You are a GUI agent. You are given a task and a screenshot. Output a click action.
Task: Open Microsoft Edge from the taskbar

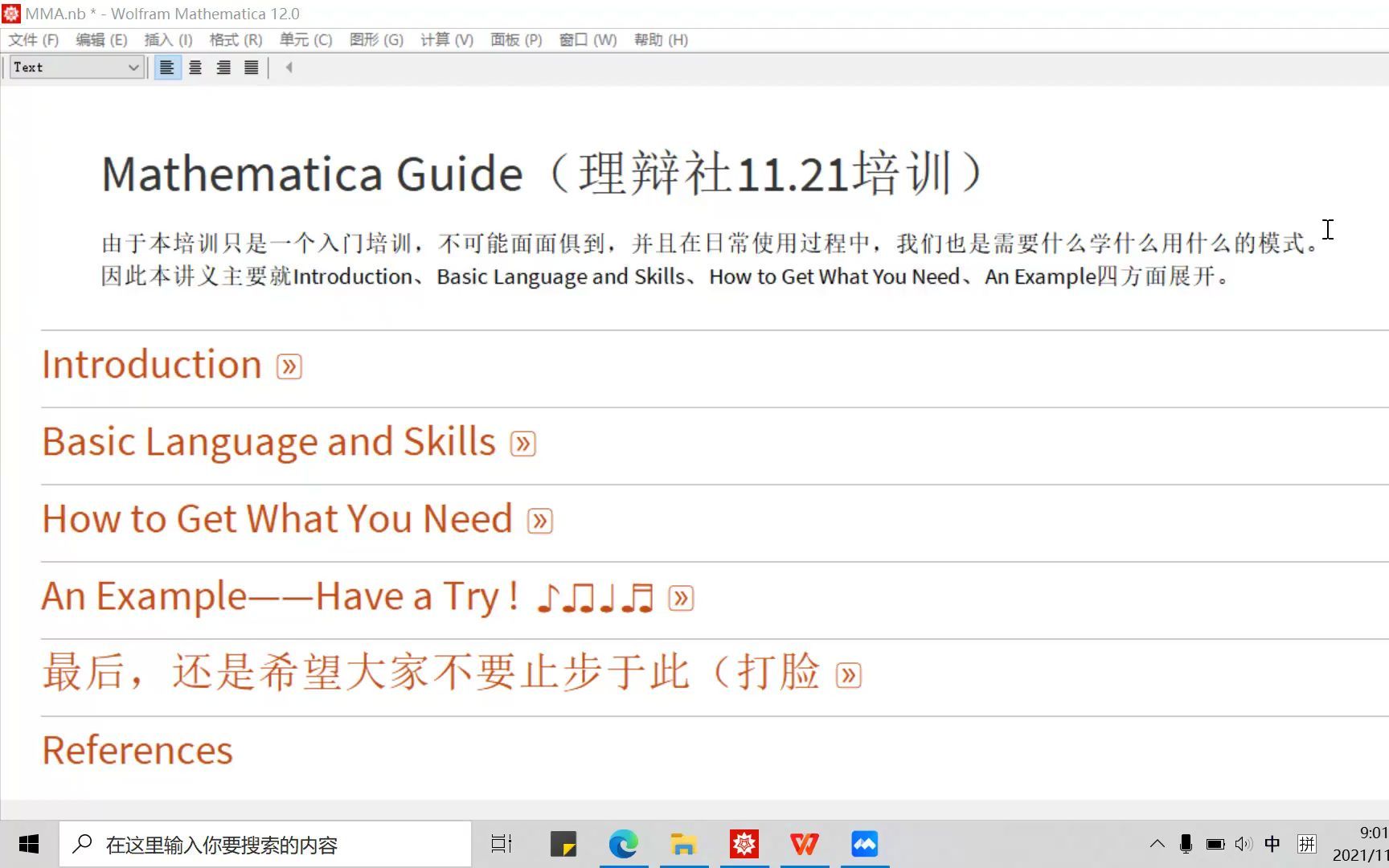click(x=624, y=844)
